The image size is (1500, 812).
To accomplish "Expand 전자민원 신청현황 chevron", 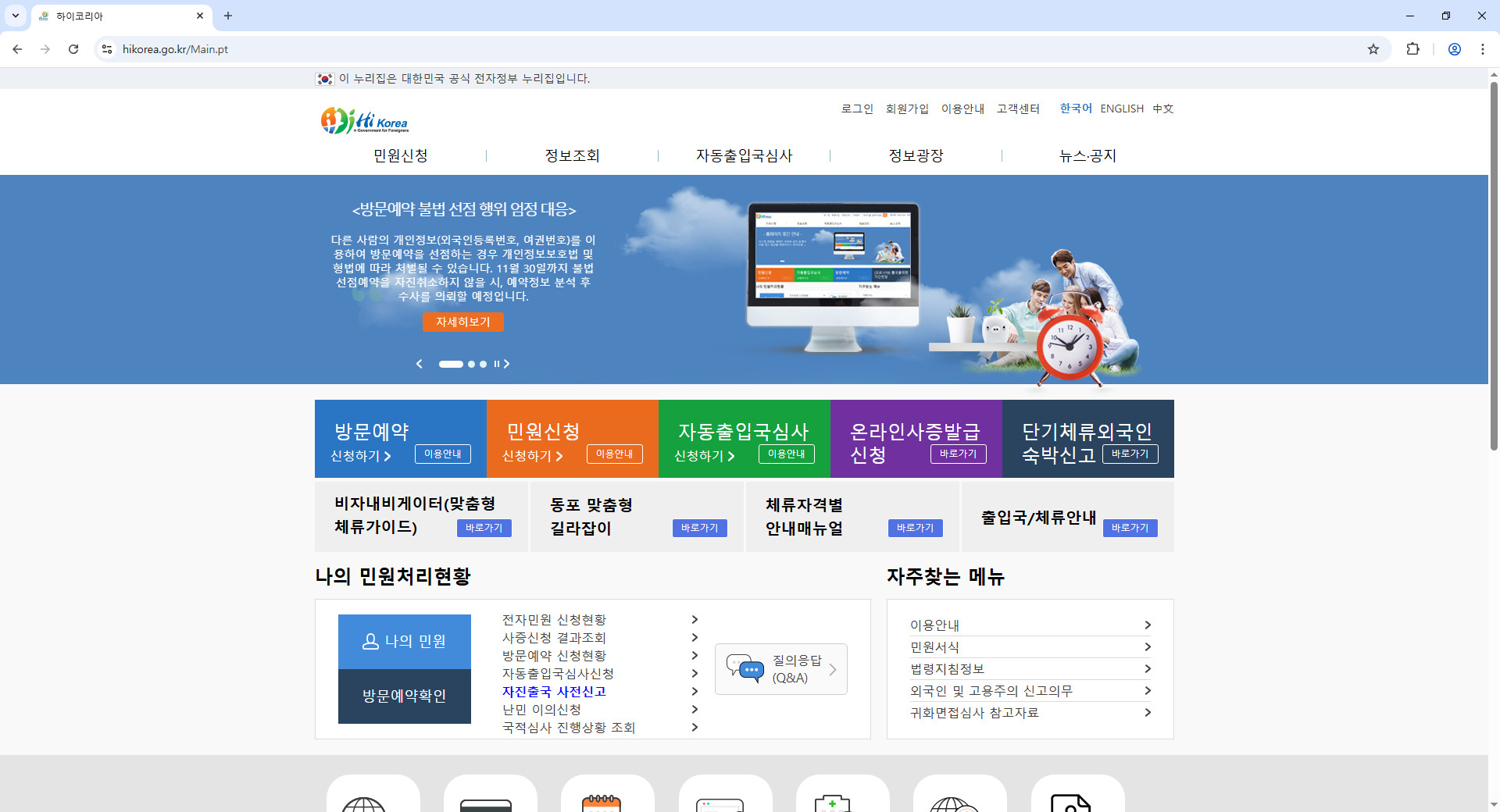I will [695, 619].
